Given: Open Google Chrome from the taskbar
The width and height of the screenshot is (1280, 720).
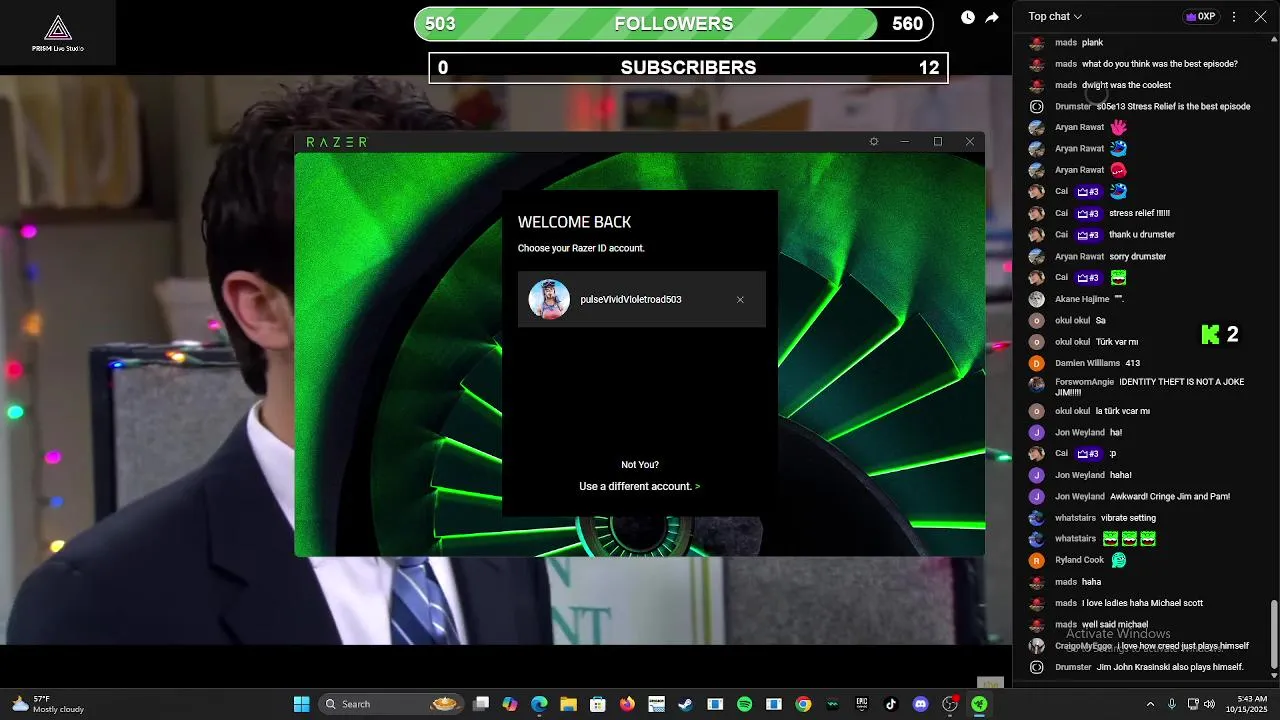Looking at the screenshot, I should click(803, 704).
